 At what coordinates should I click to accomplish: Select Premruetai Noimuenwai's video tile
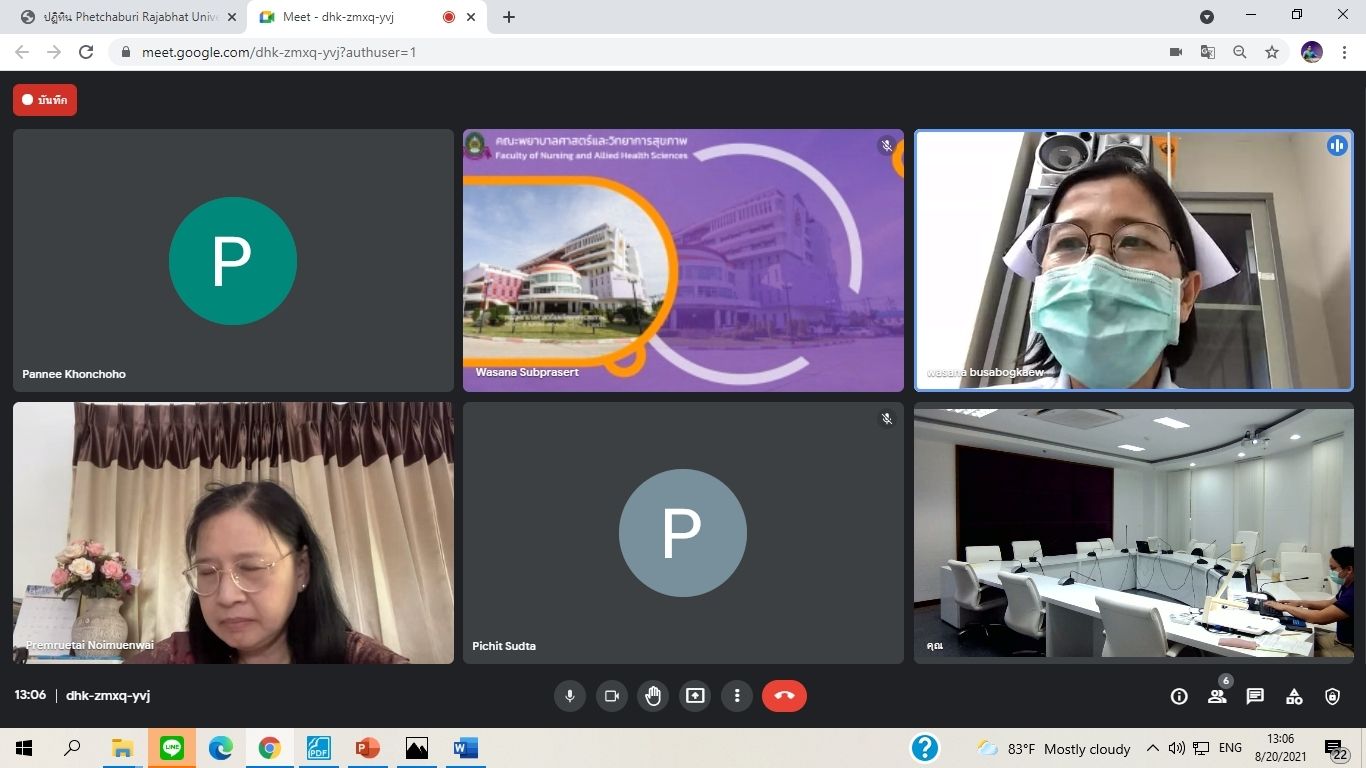233,532
